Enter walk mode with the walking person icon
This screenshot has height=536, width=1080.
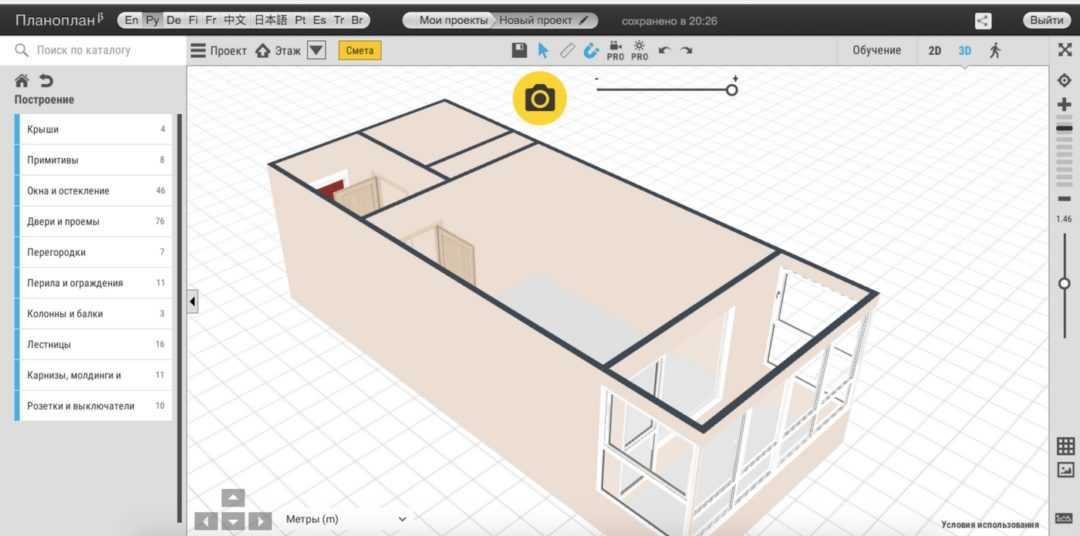[x=995, y=50]
